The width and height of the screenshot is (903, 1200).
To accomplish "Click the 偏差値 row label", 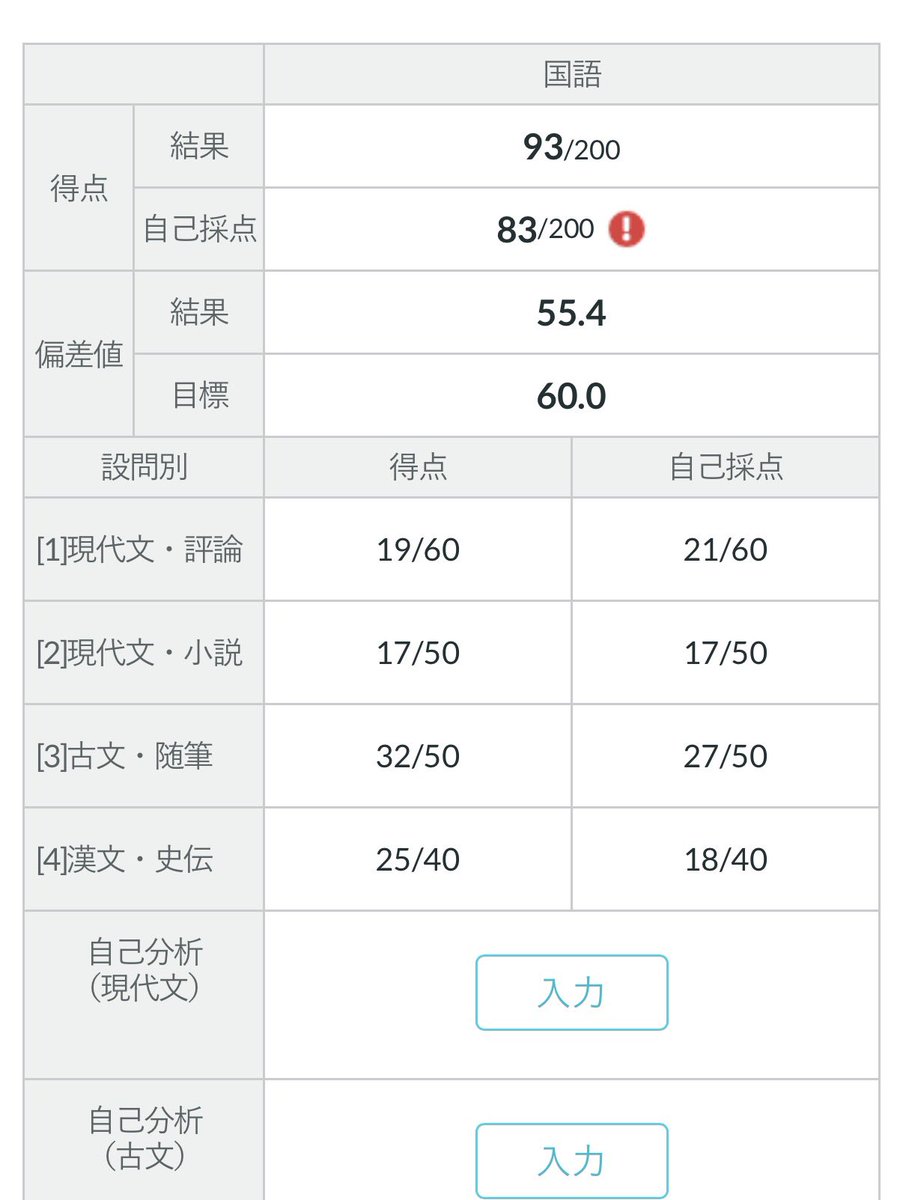I will (79, 354).
